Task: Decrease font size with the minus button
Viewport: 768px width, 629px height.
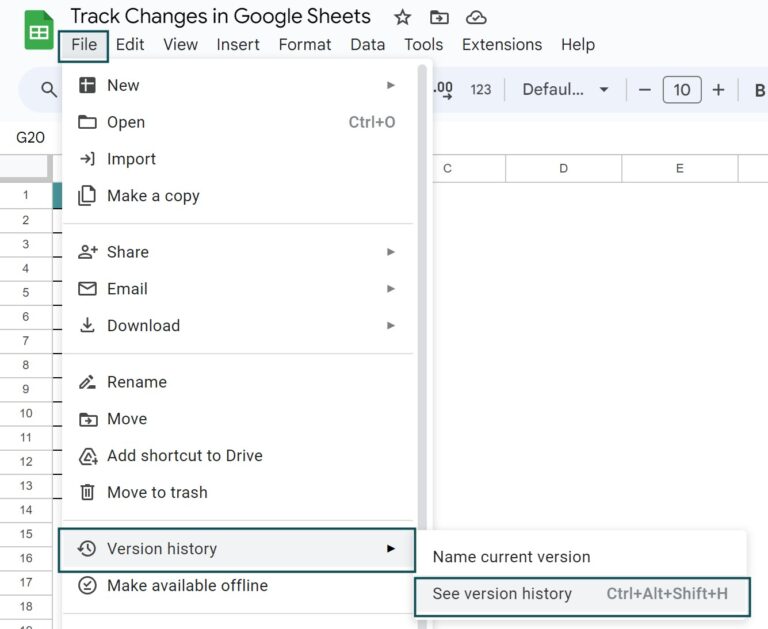Action: point(645,90)
